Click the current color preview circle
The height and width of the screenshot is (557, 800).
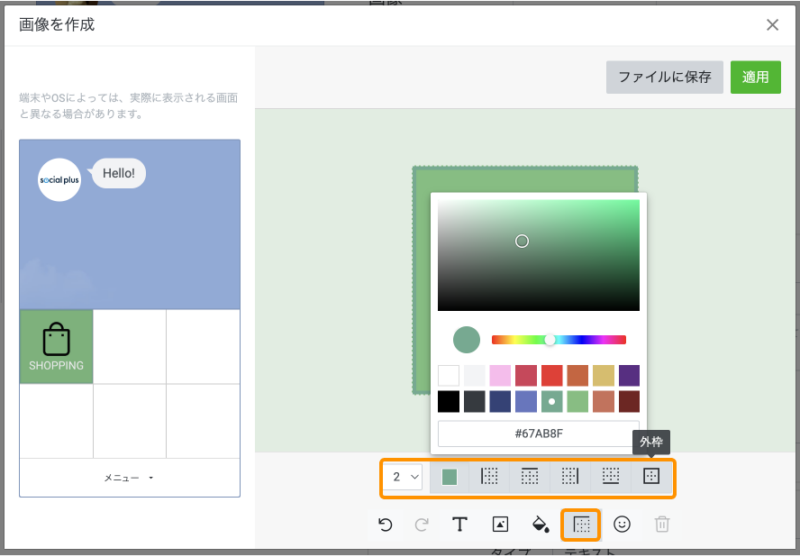pos(466,340)
